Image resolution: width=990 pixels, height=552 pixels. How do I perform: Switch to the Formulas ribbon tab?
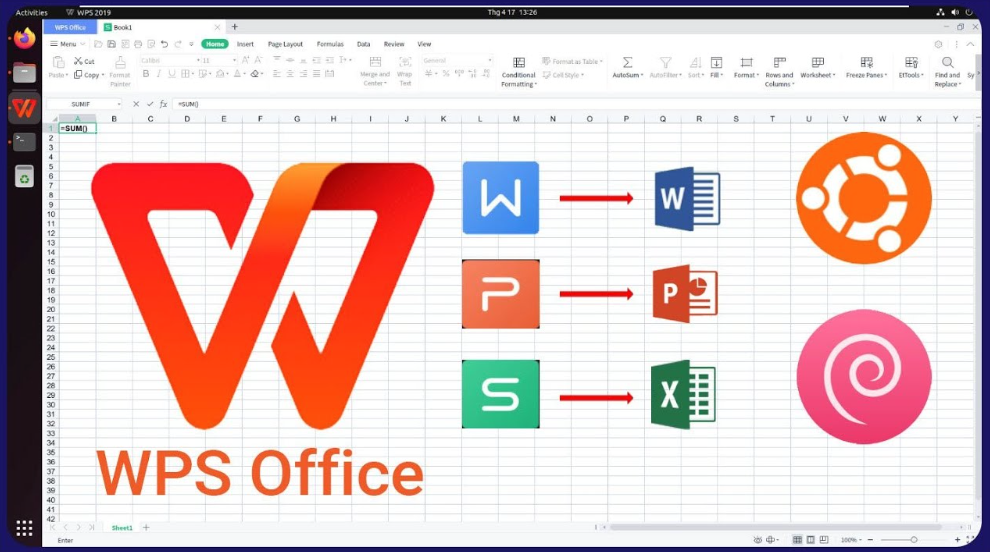[x=330, y=44]
